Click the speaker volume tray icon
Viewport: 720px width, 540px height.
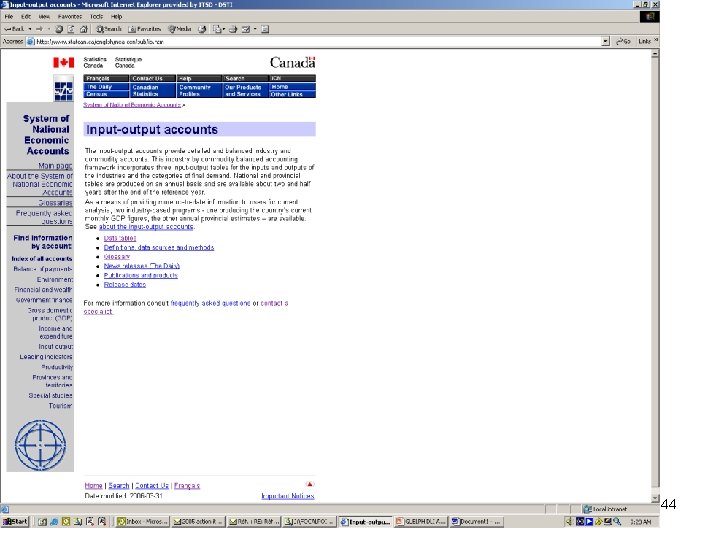click(569, 522)
